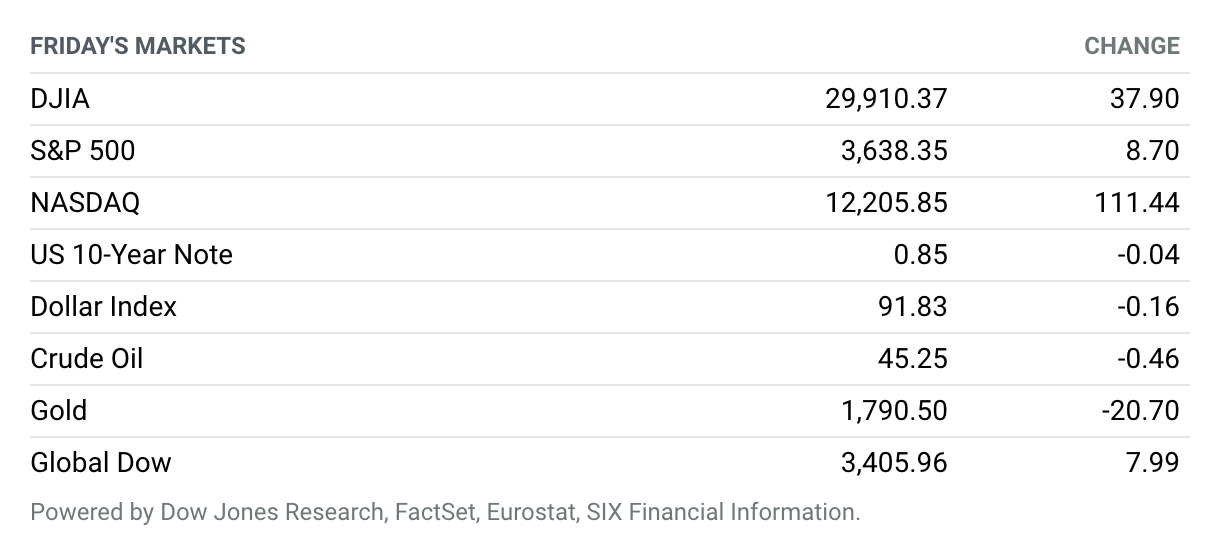Click the 10-Year Note change -0.04
The width and height of the screenshot is (1216, 556).
click(x=1148, y=255)
